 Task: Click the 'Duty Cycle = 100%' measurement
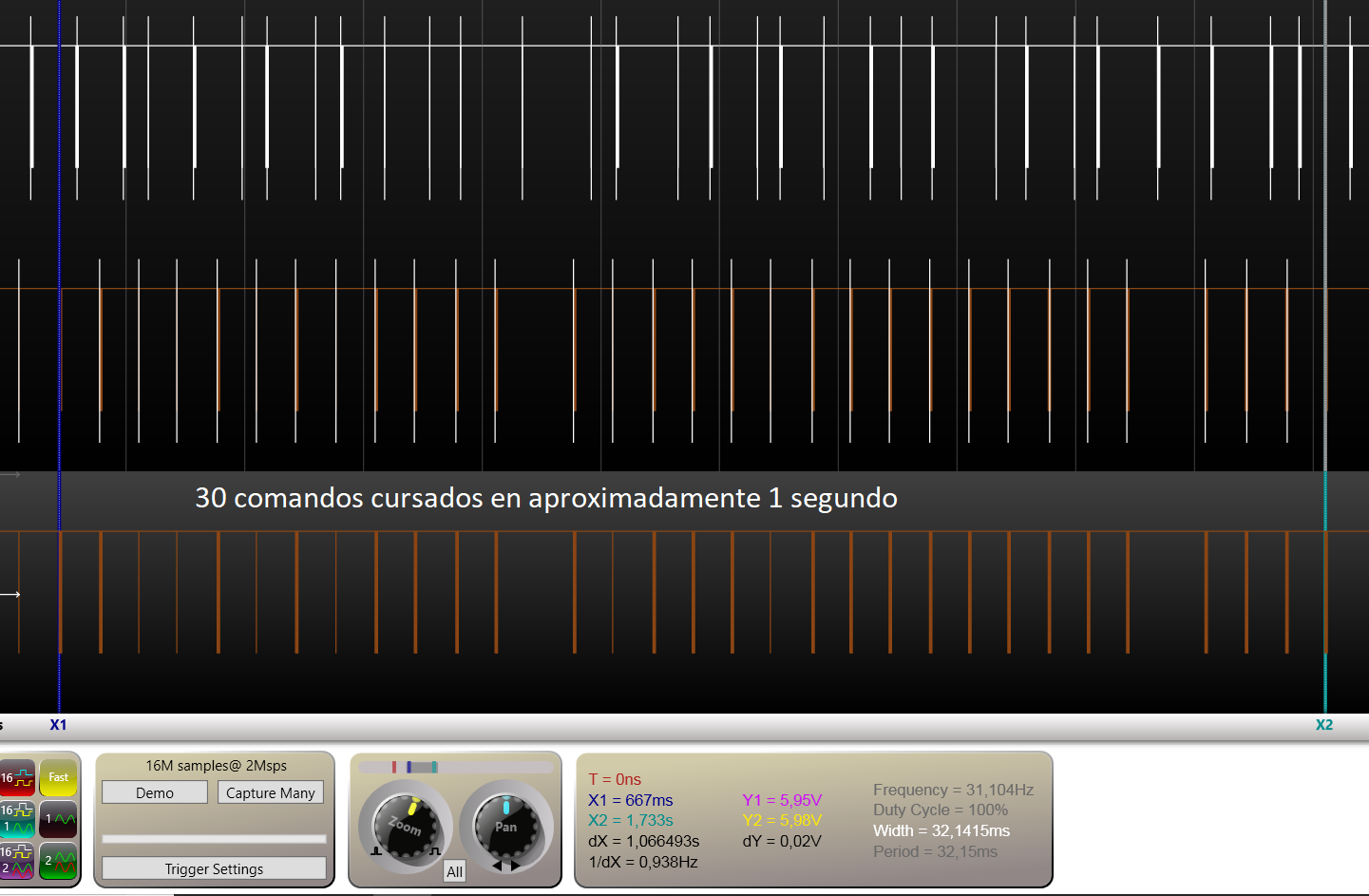pyautogui.click(x=941, y=810)
